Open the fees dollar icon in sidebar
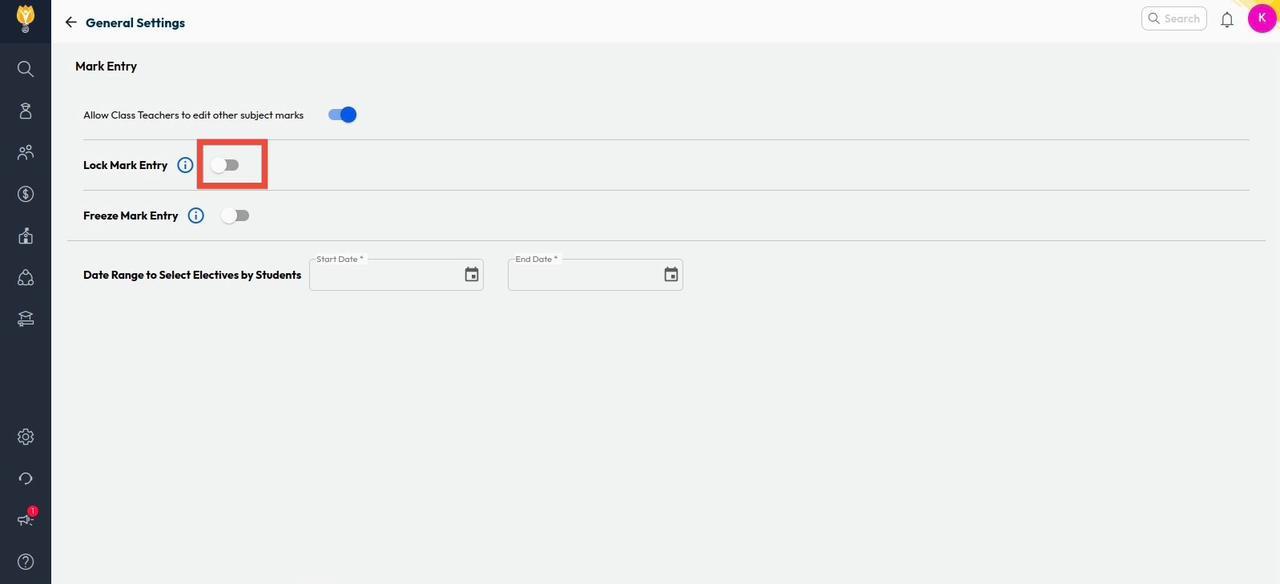The height and width of the screenshot is (584, 1280). (x=26, y=194)
